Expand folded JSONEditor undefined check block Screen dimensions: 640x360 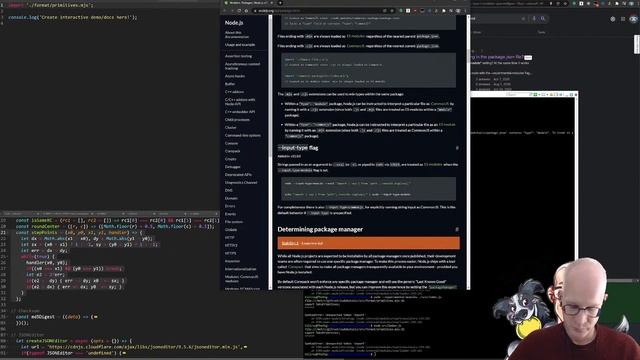click(x=123, y=353)
